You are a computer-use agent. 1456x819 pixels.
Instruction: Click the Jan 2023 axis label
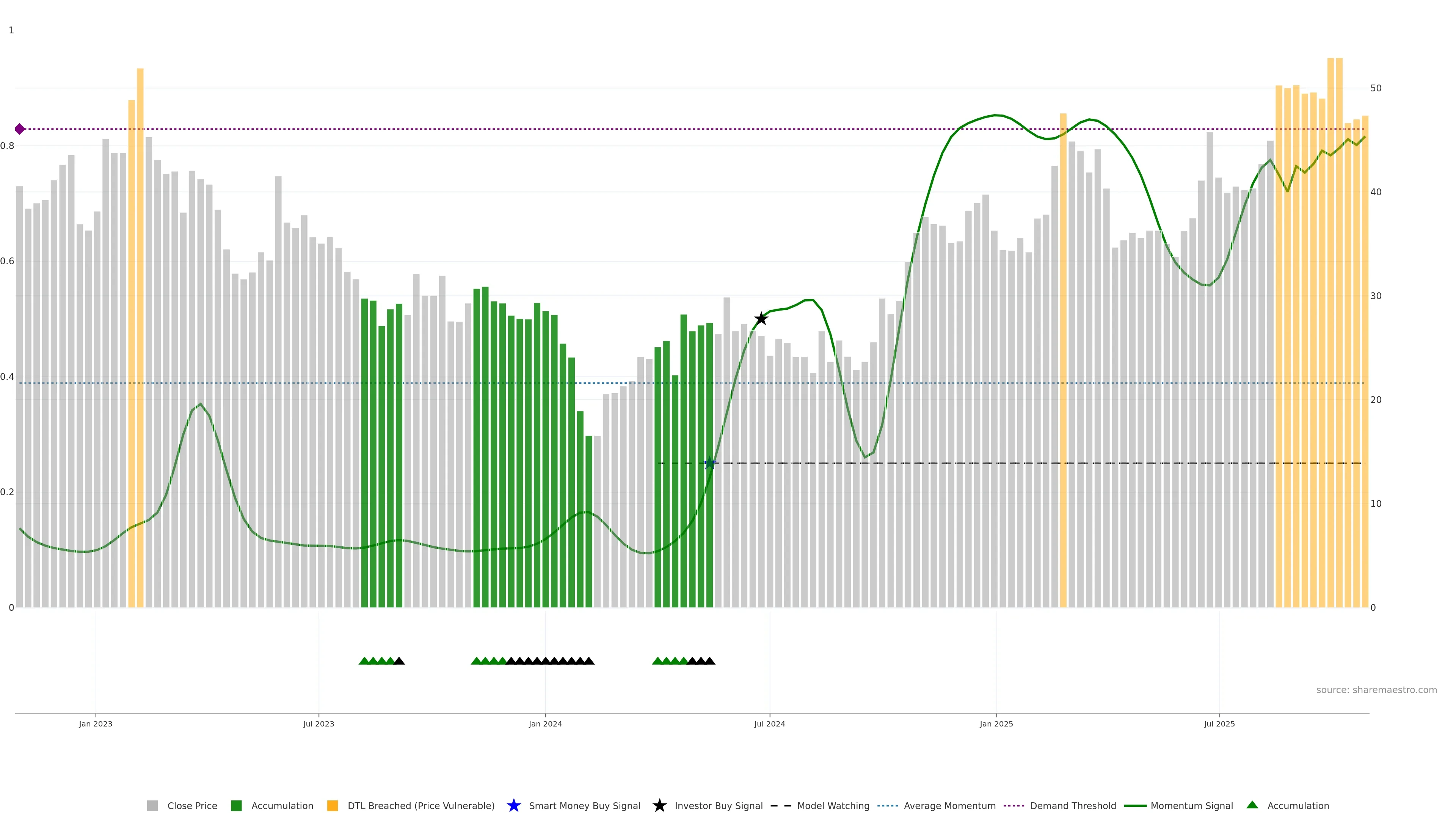[96, 723]
